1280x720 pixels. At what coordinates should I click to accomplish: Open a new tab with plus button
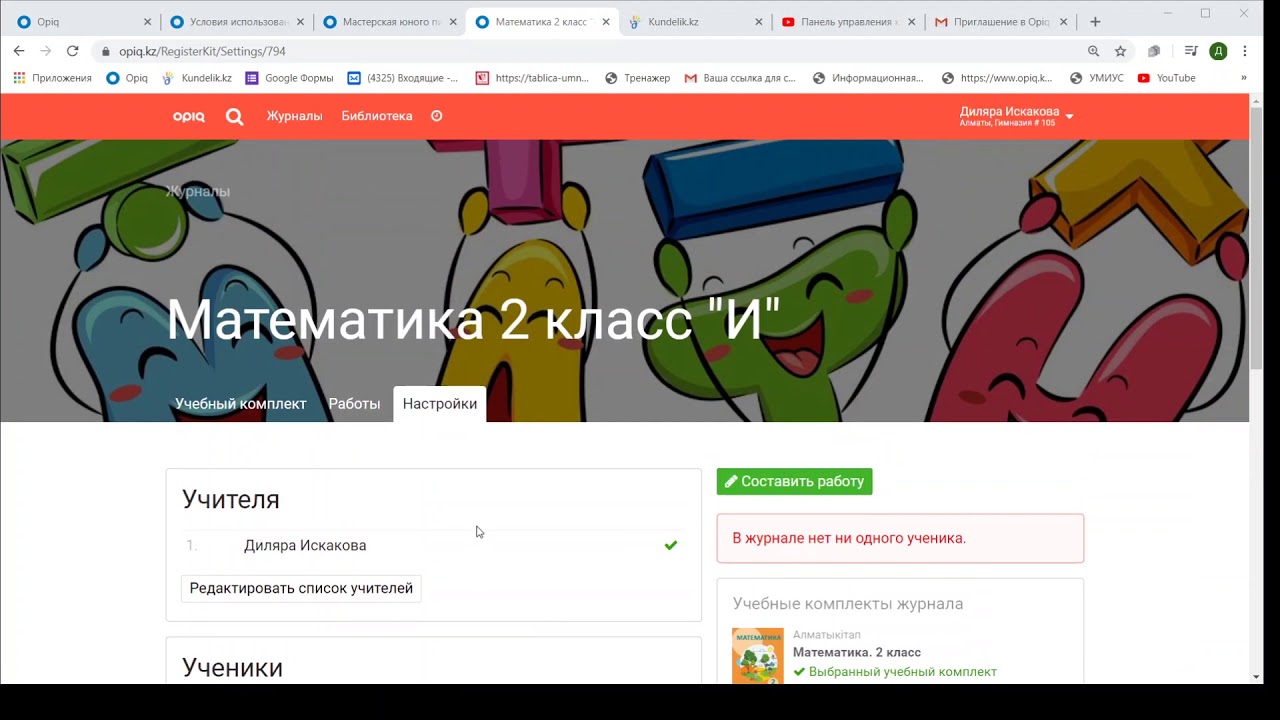[1095, 21]
